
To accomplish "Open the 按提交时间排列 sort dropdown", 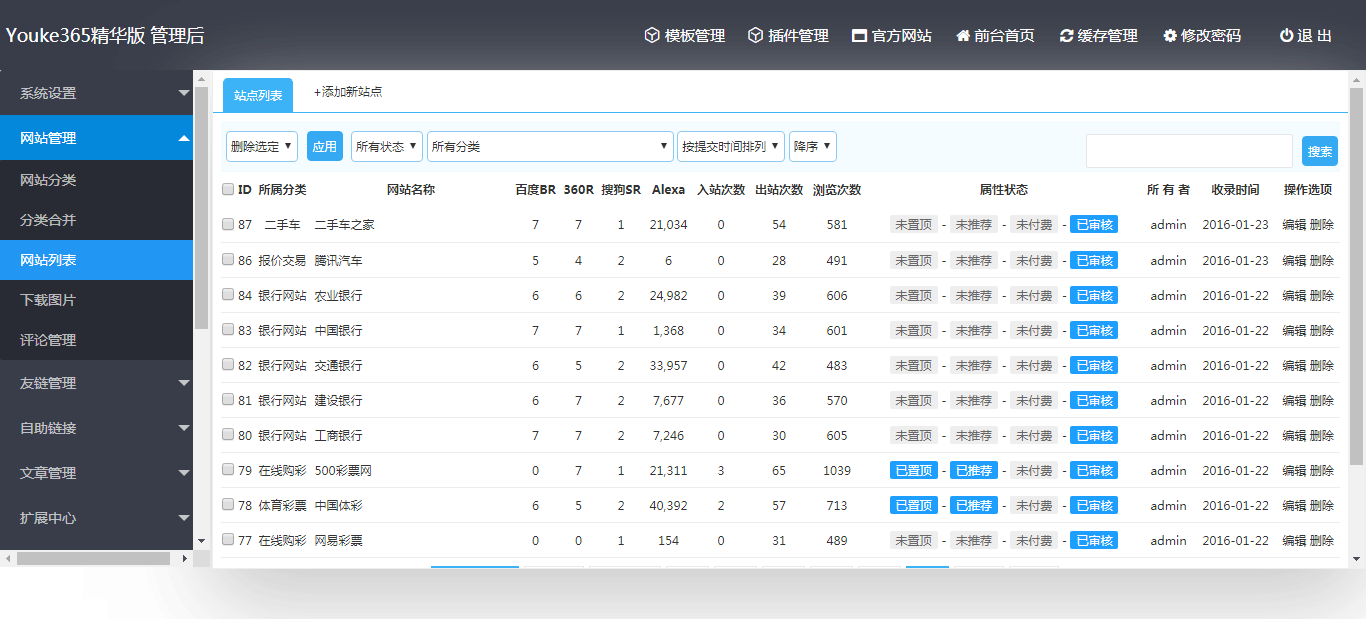I will click(731, 146).
